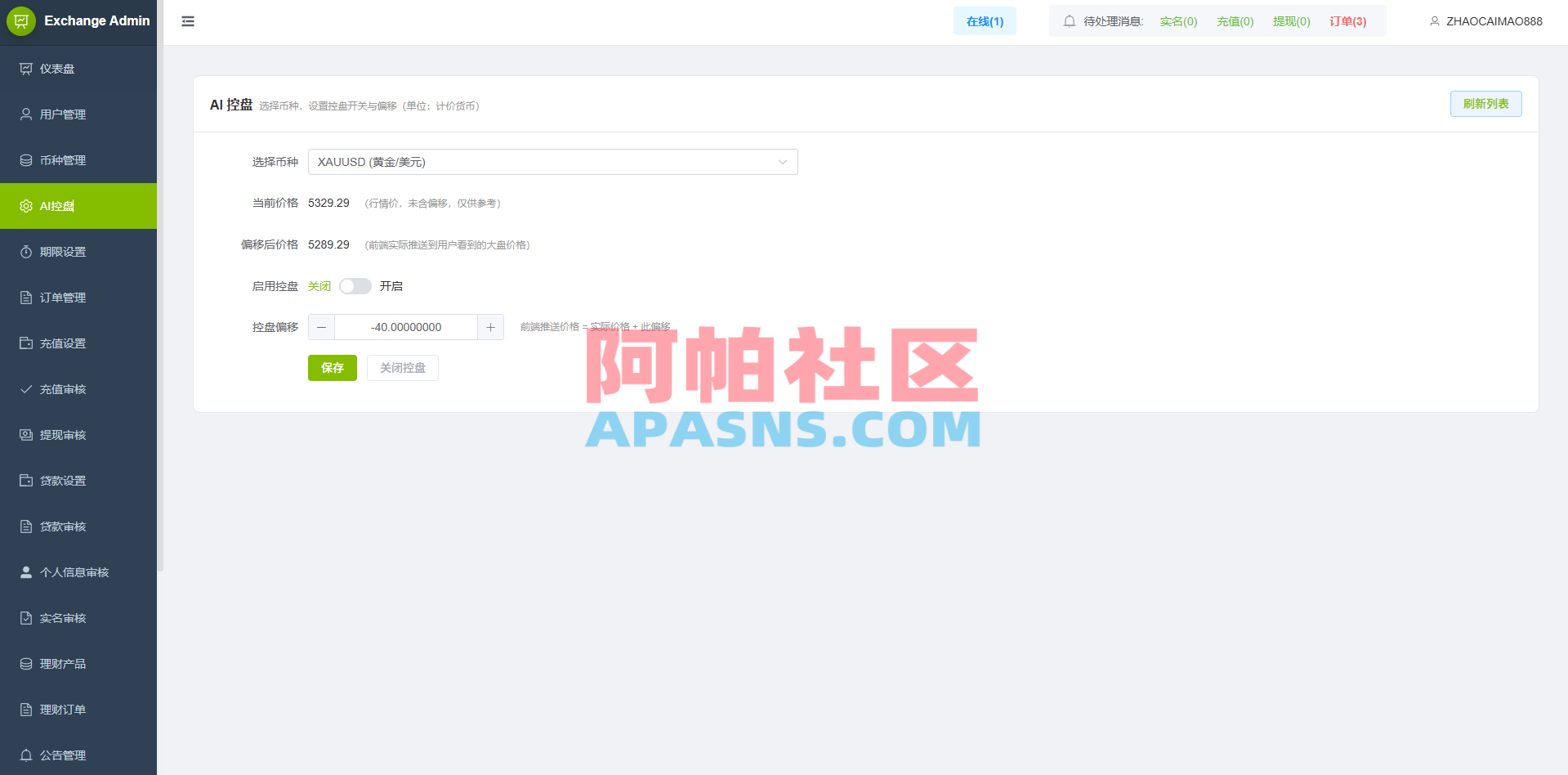Viewport: 1568px width, 775px height.
Task: Click the shifted price value 5289.29
Action: tap(328, 244)
